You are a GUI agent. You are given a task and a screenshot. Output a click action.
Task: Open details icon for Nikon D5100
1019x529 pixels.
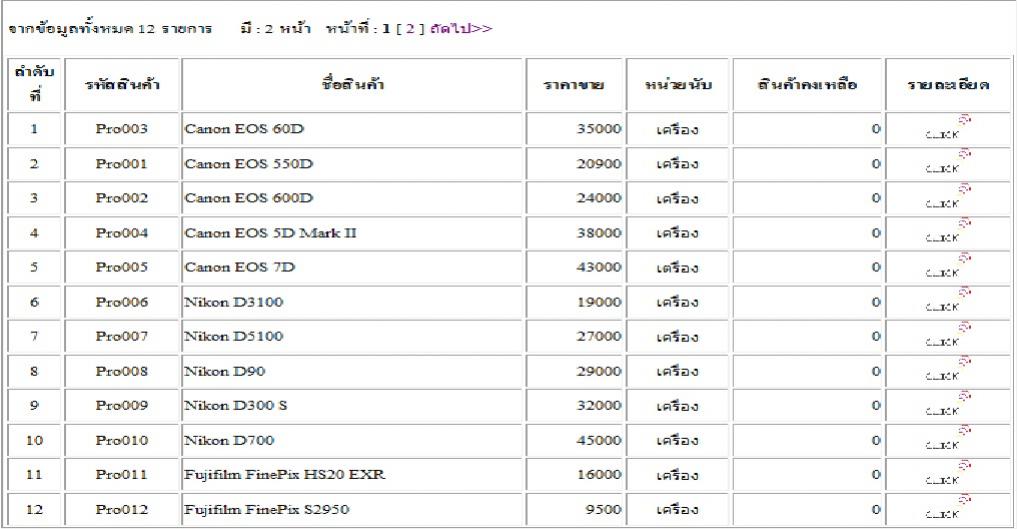coord(948,336)
